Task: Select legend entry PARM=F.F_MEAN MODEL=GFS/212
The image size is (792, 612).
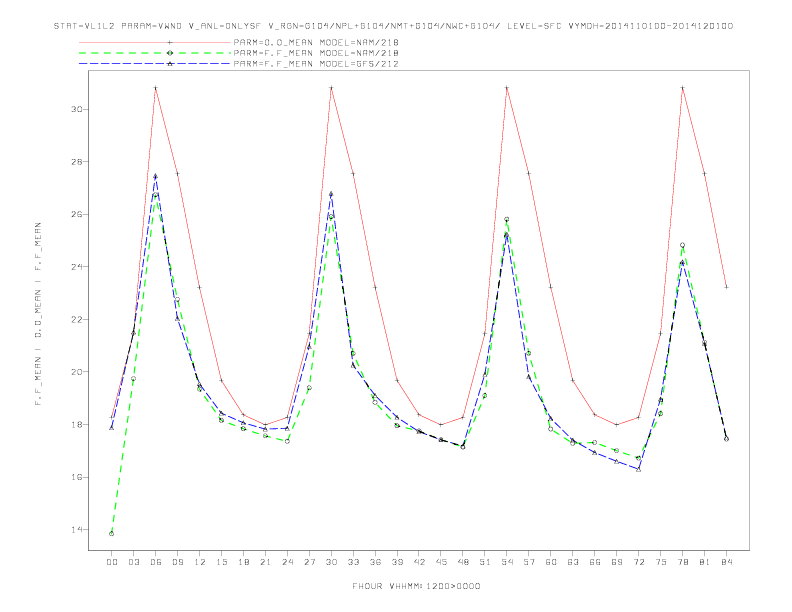Action: pyautogui.click(x=316, y=64)
